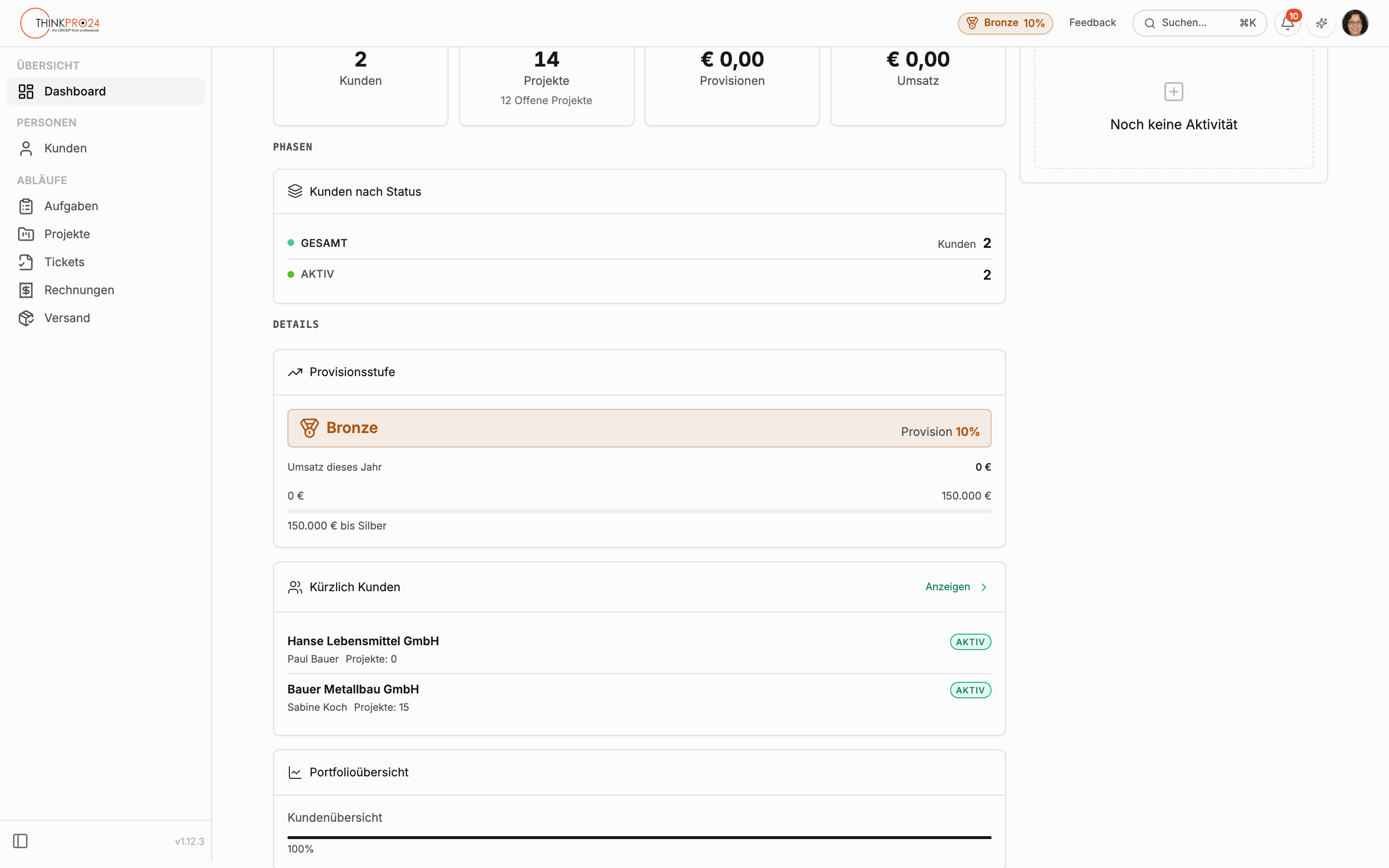Click the 12 Offene Projekte text
1389x868 pixels.
546,100
